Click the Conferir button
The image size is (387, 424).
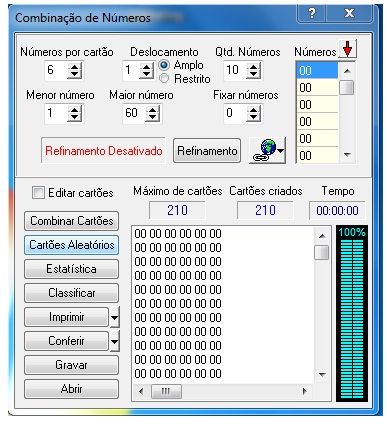click(67, 341)
